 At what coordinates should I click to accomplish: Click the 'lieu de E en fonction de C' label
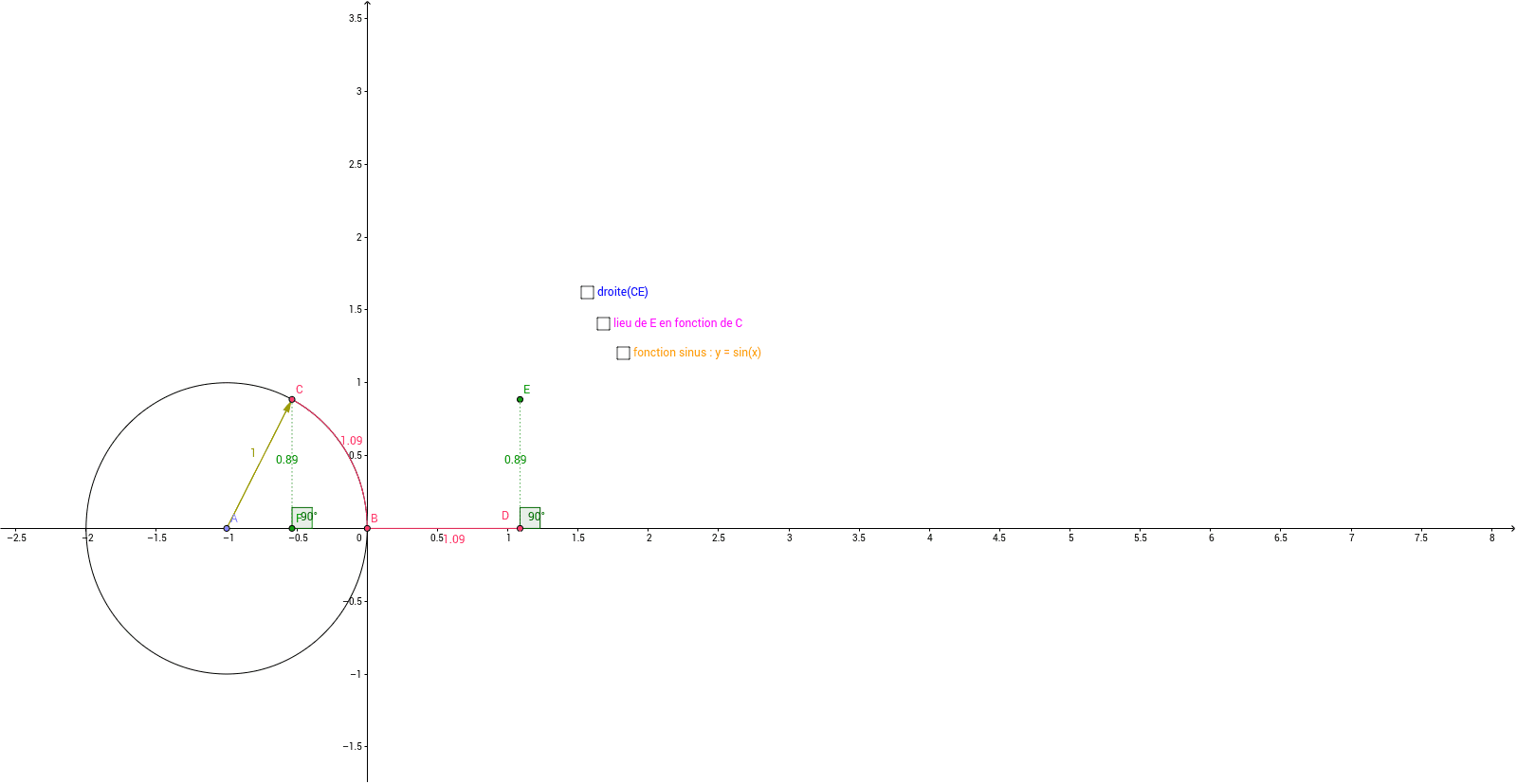(x=678, y=323)
